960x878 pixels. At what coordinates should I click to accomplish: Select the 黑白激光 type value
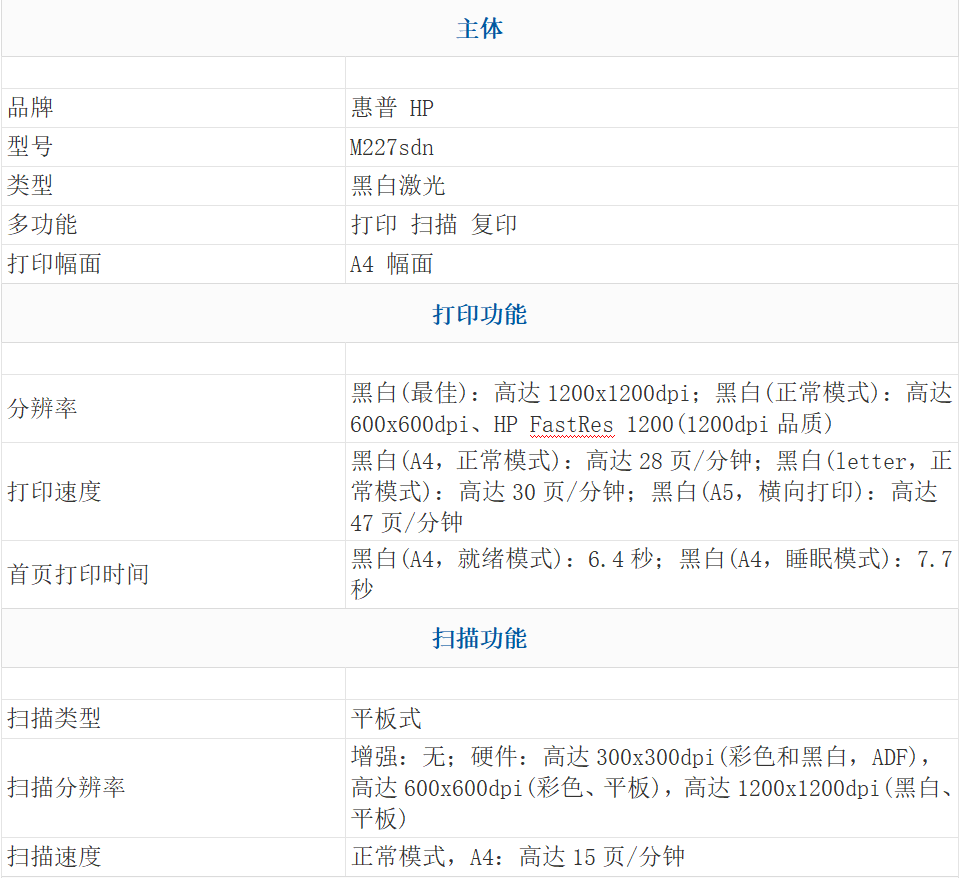398,186
